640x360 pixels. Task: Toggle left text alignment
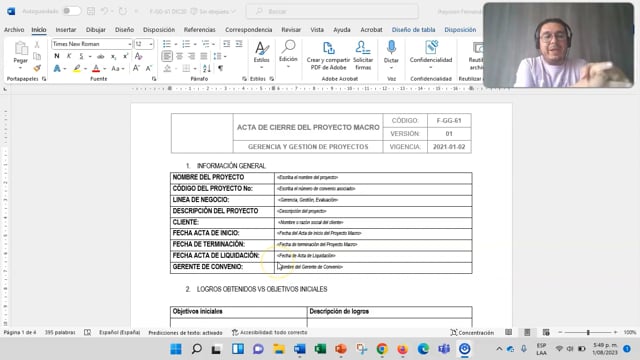pos(167,56)
